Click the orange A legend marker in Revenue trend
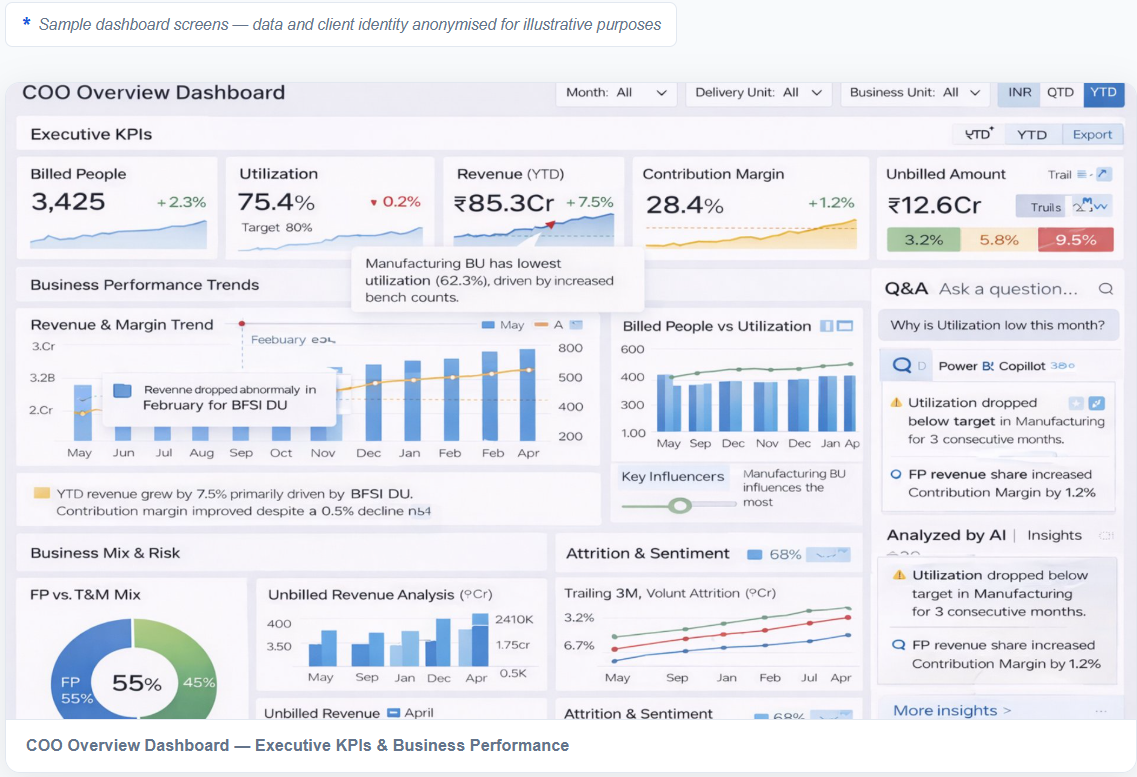 click(541, 325)
